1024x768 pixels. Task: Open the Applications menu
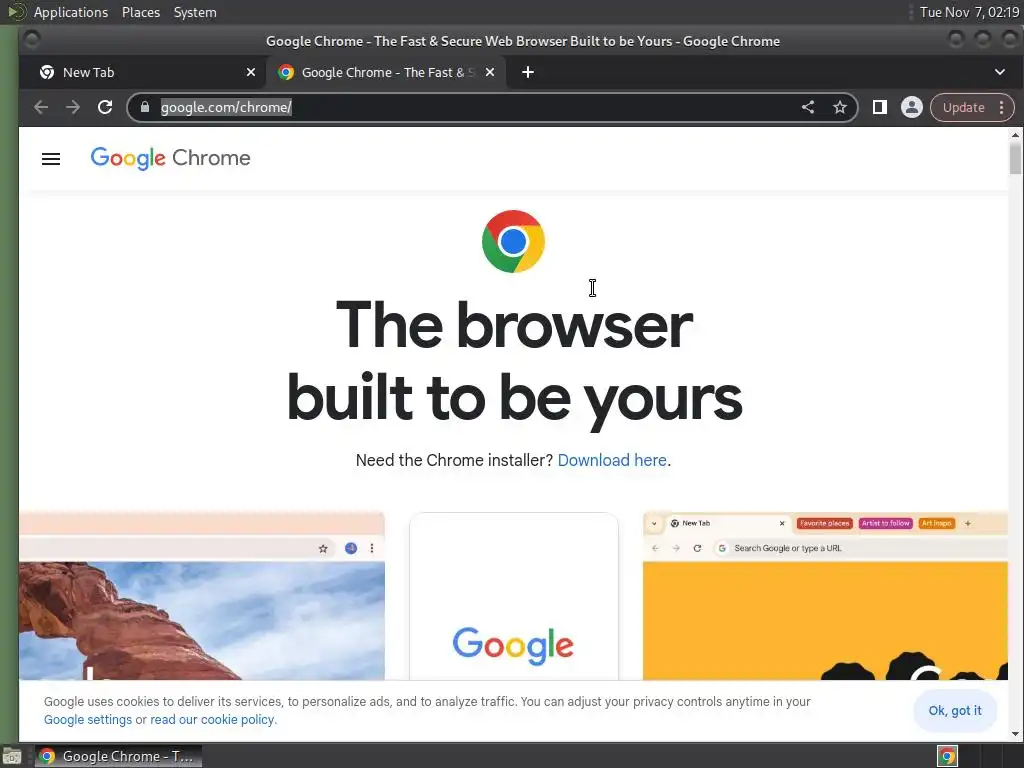coord(71,12)
